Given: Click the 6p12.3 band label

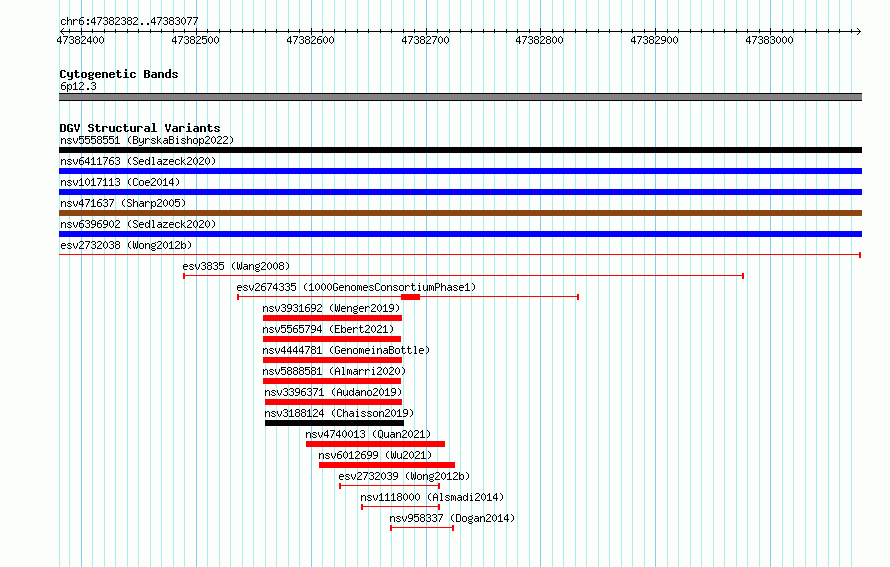Looking at the screenshot, I should (78, 86).
